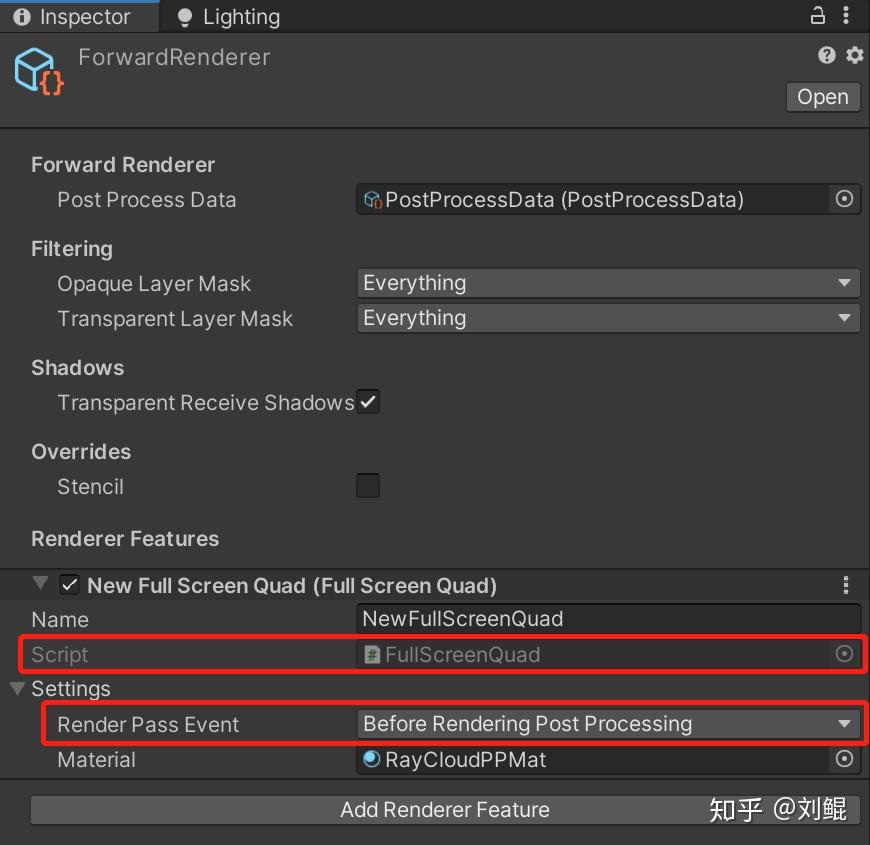
Task: Click the Open button
Action: click(822, 97)
